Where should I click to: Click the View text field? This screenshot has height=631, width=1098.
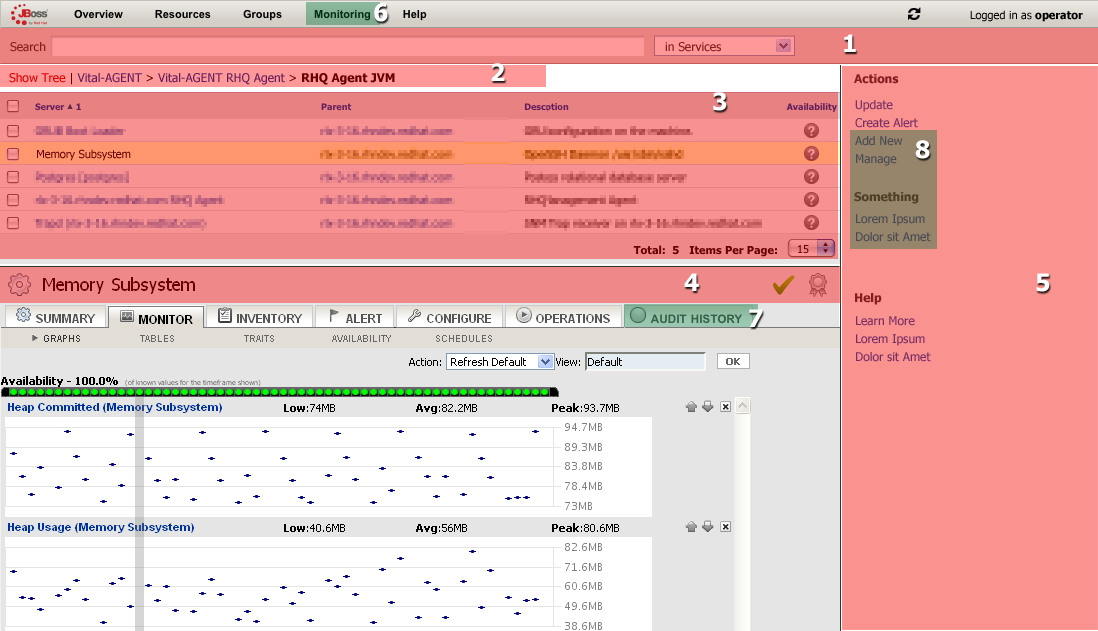[645, 361]
